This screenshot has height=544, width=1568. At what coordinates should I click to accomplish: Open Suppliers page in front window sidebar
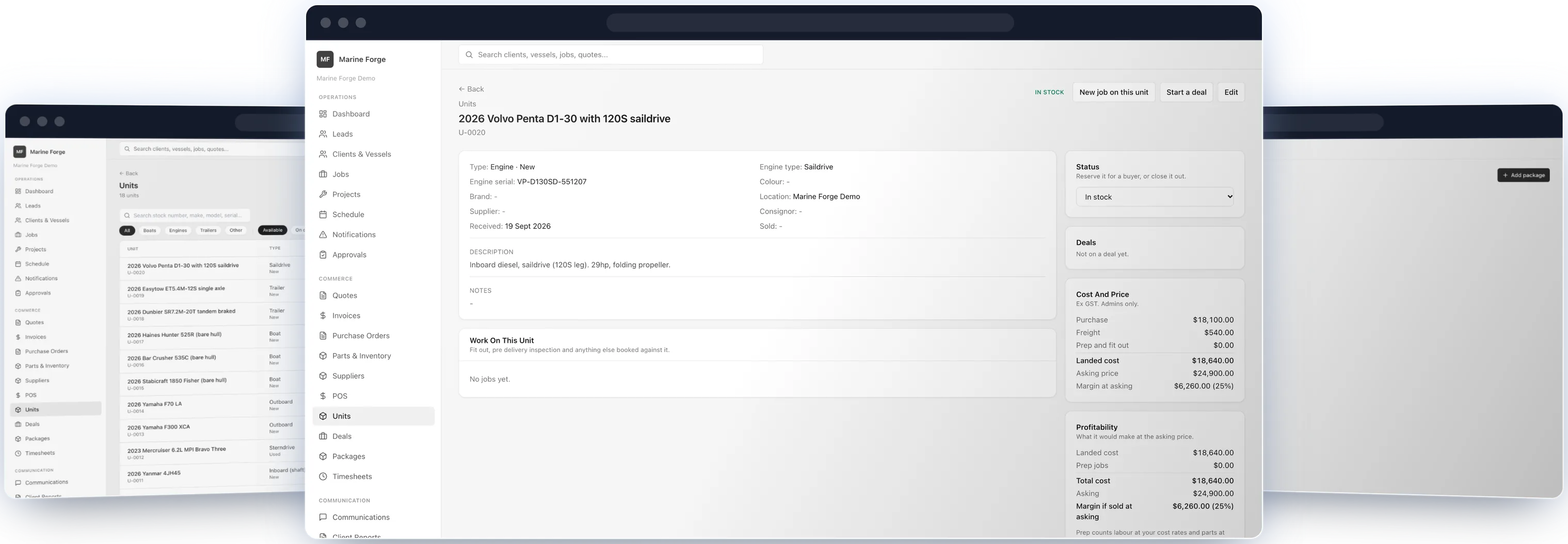point(348,375)
